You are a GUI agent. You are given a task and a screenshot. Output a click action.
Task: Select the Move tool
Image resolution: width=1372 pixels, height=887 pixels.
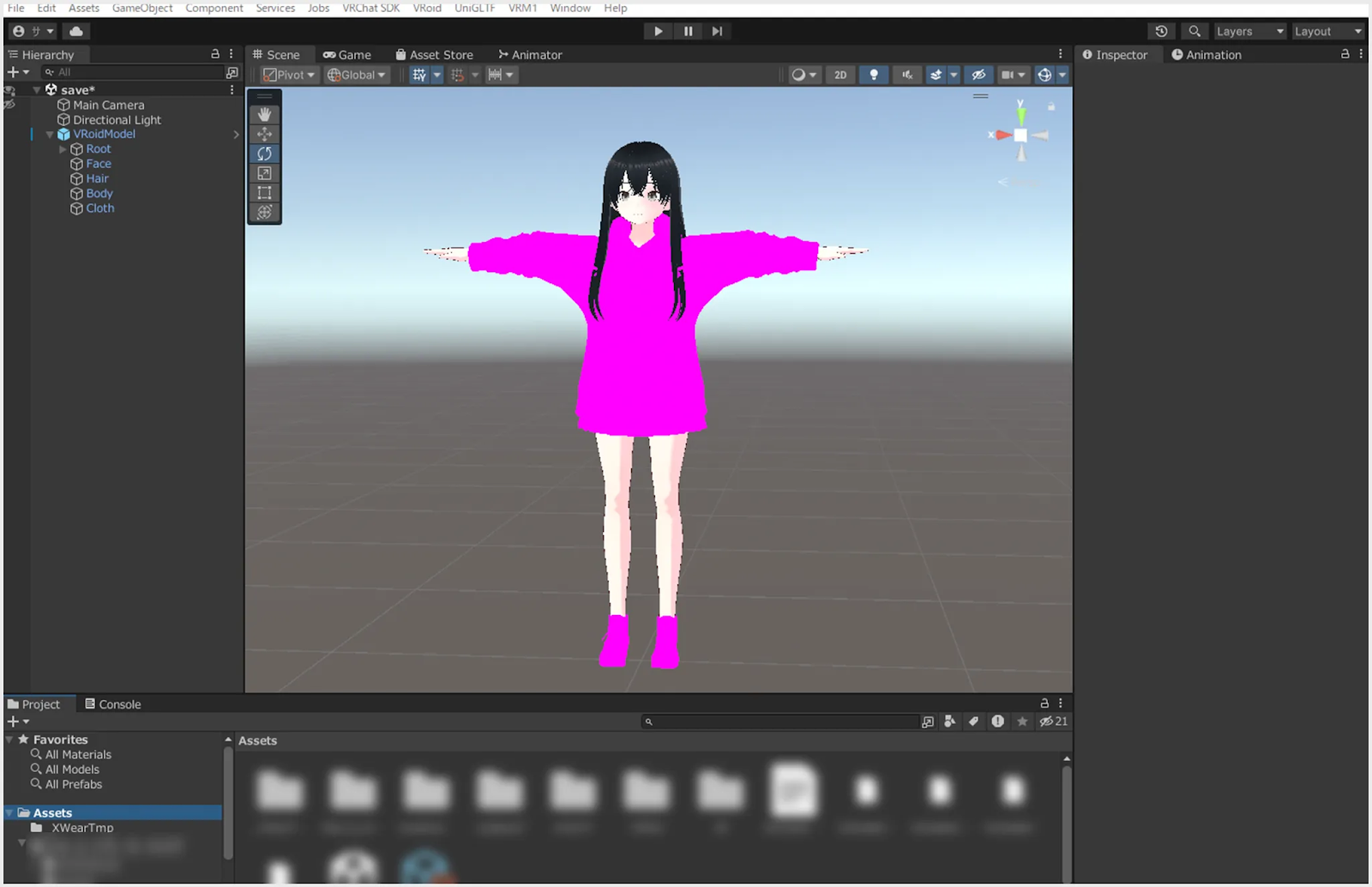264,133
